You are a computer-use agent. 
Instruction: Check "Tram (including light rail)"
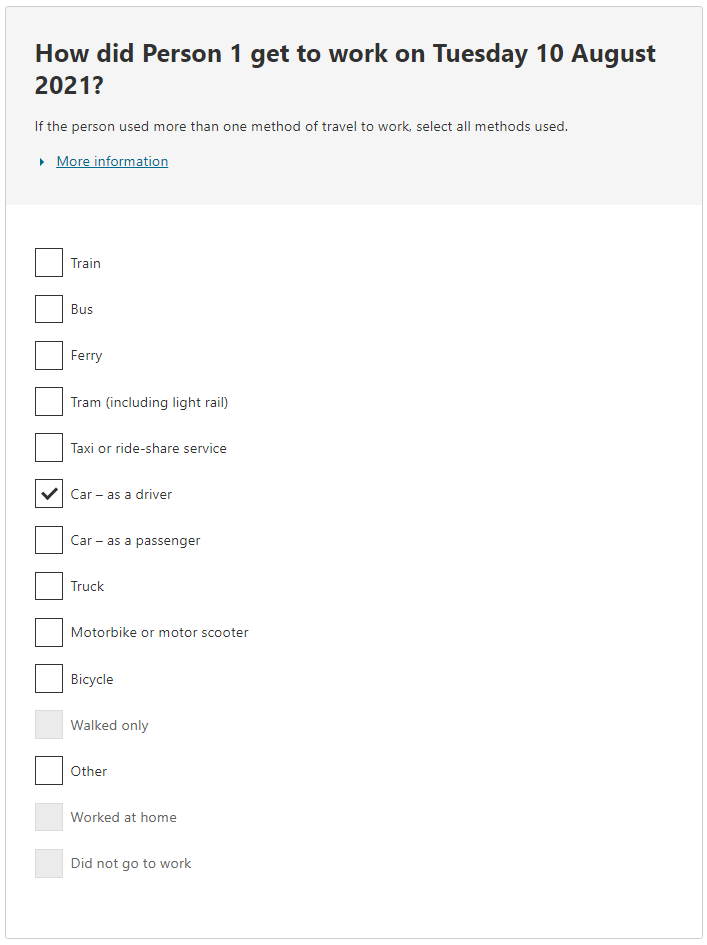coord(48,401)
